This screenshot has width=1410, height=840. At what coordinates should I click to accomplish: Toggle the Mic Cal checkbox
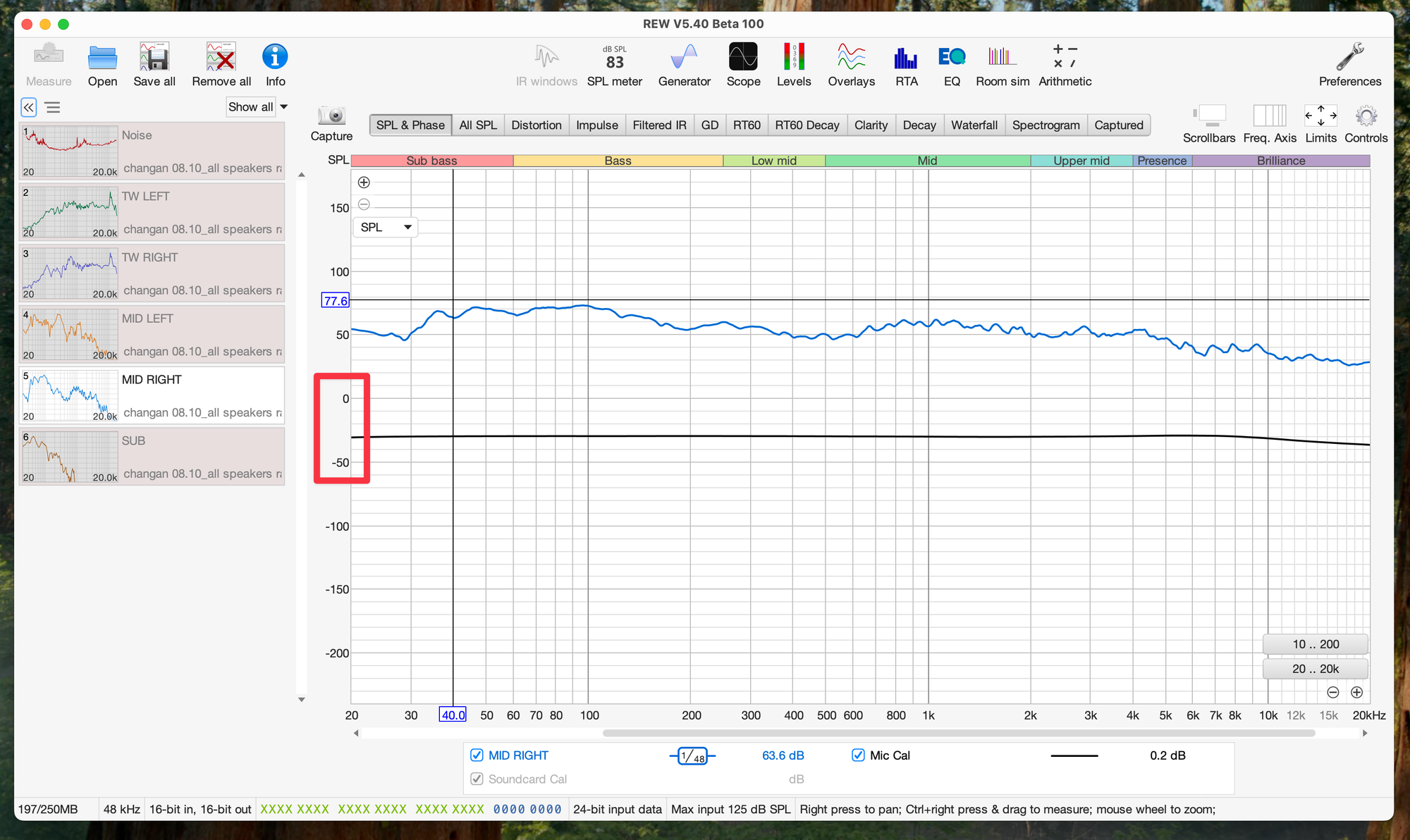pos(858,755)
